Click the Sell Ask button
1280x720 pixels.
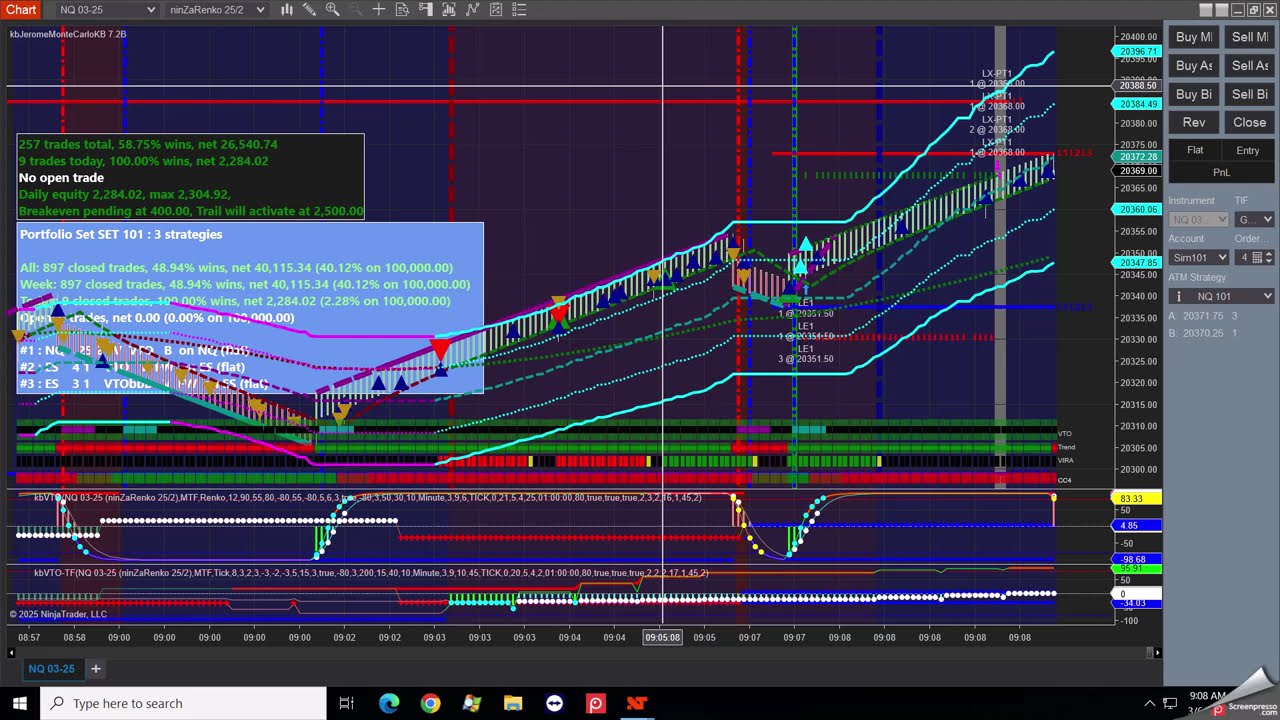tap(1249, 66)
